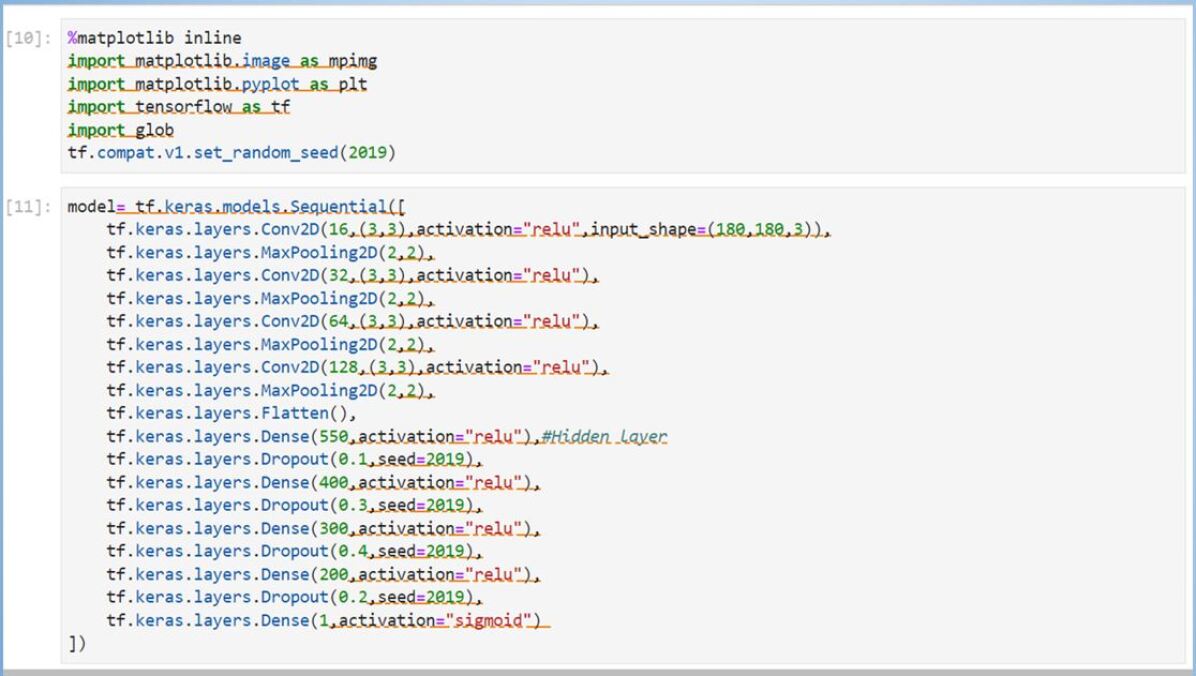Click the #Hidden Layer comment

coord(604,436)
